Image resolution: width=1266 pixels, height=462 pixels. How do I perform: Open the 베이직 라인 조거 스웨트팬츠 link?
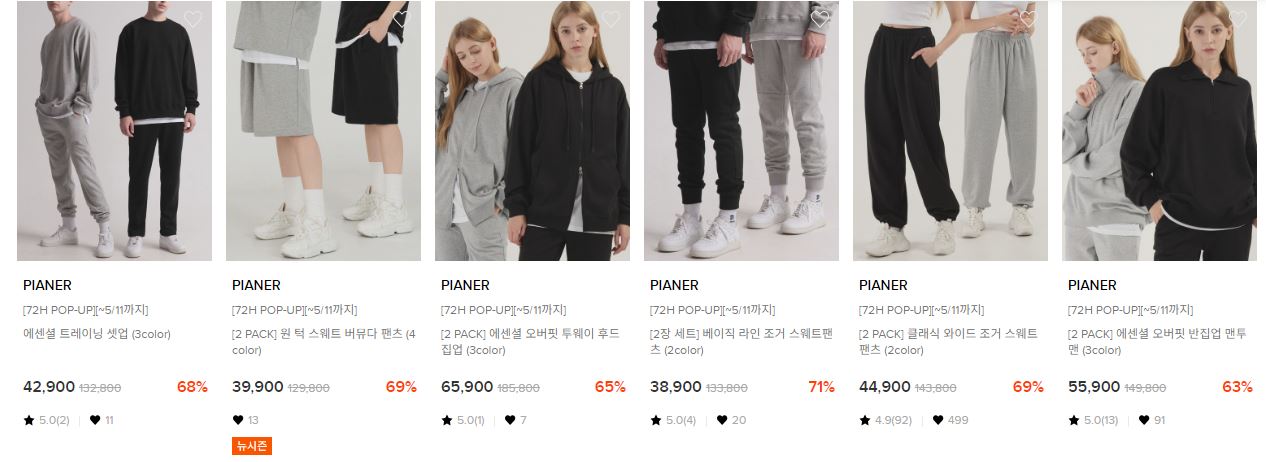(742, 342)
